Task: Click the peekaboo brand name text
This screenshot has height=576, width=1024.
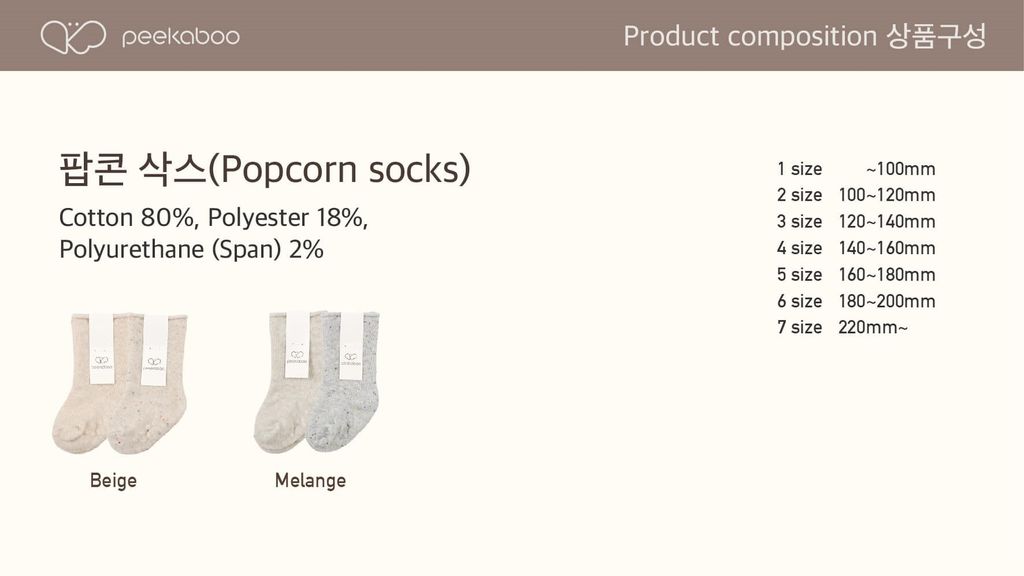Action: coord(180,36)
